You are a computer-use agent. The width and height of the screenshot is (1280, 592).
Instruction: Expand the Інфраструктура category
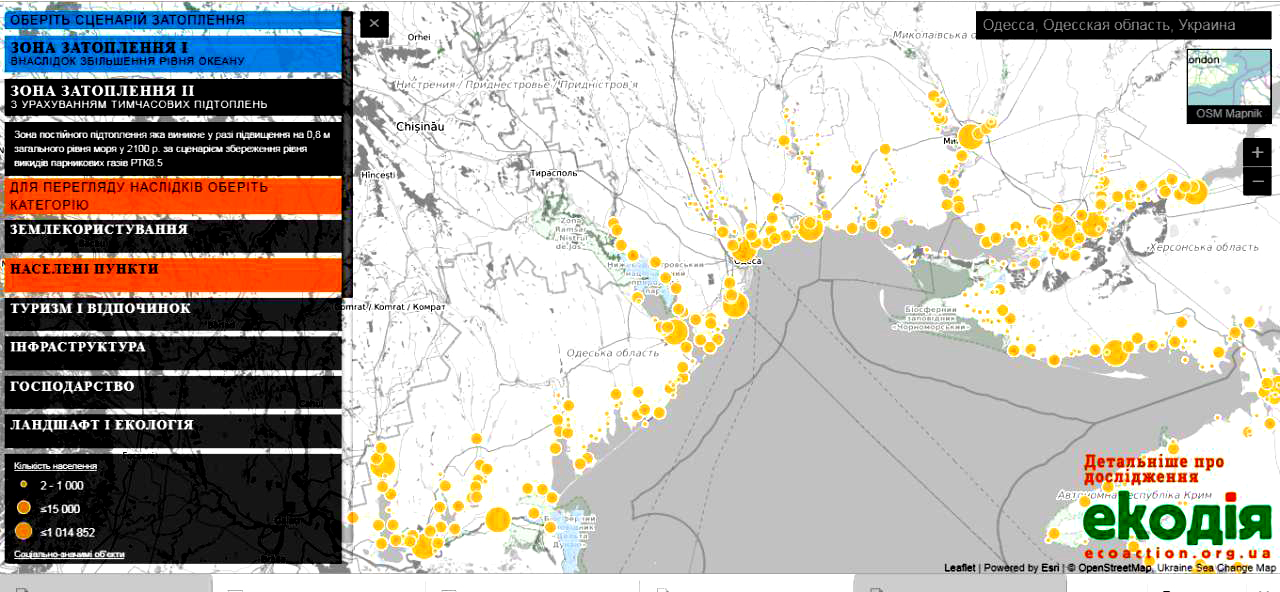[173, 348]
